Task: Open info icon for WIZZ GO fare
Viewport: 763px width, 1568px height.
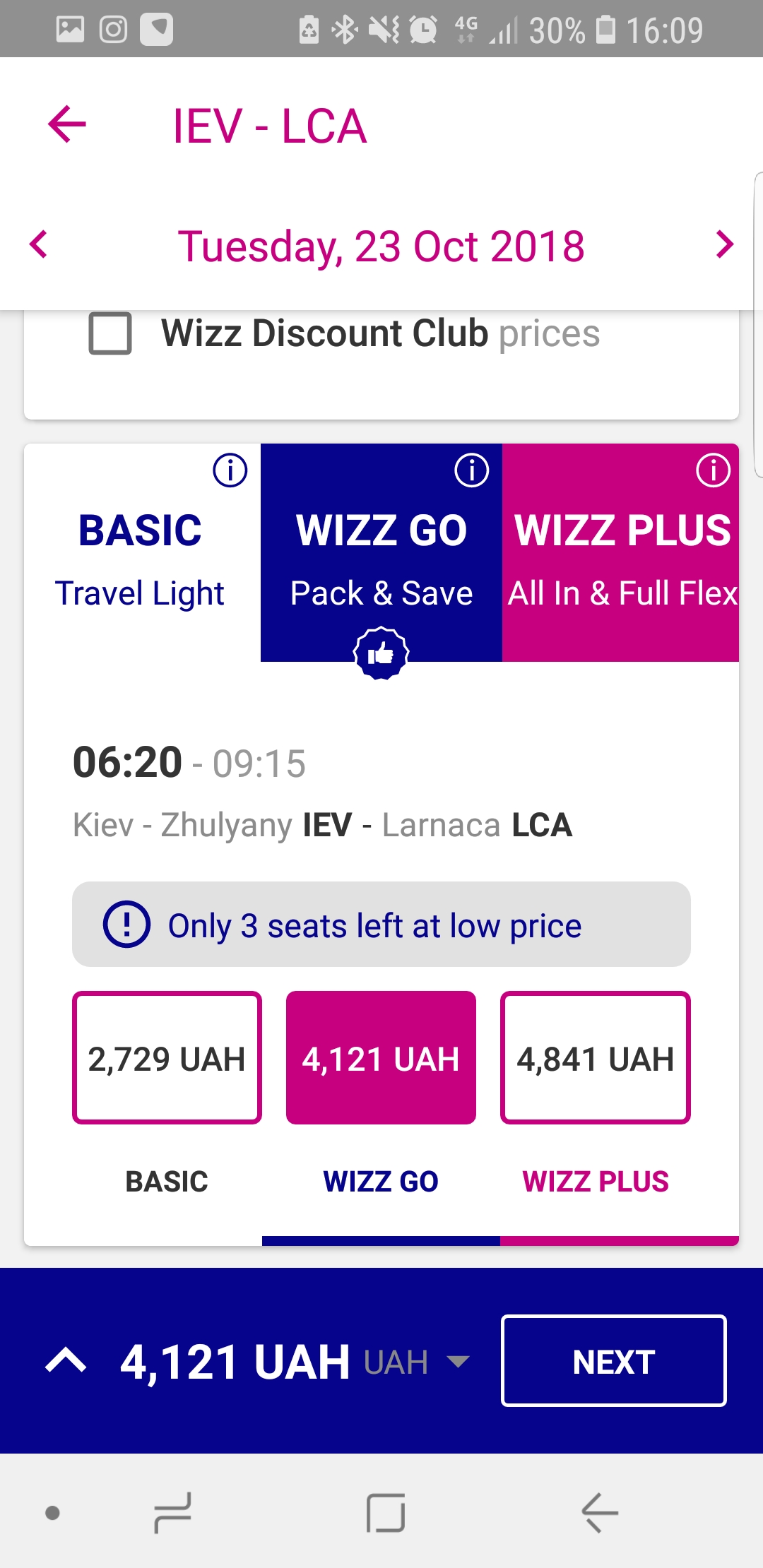Action: point(471,470)
